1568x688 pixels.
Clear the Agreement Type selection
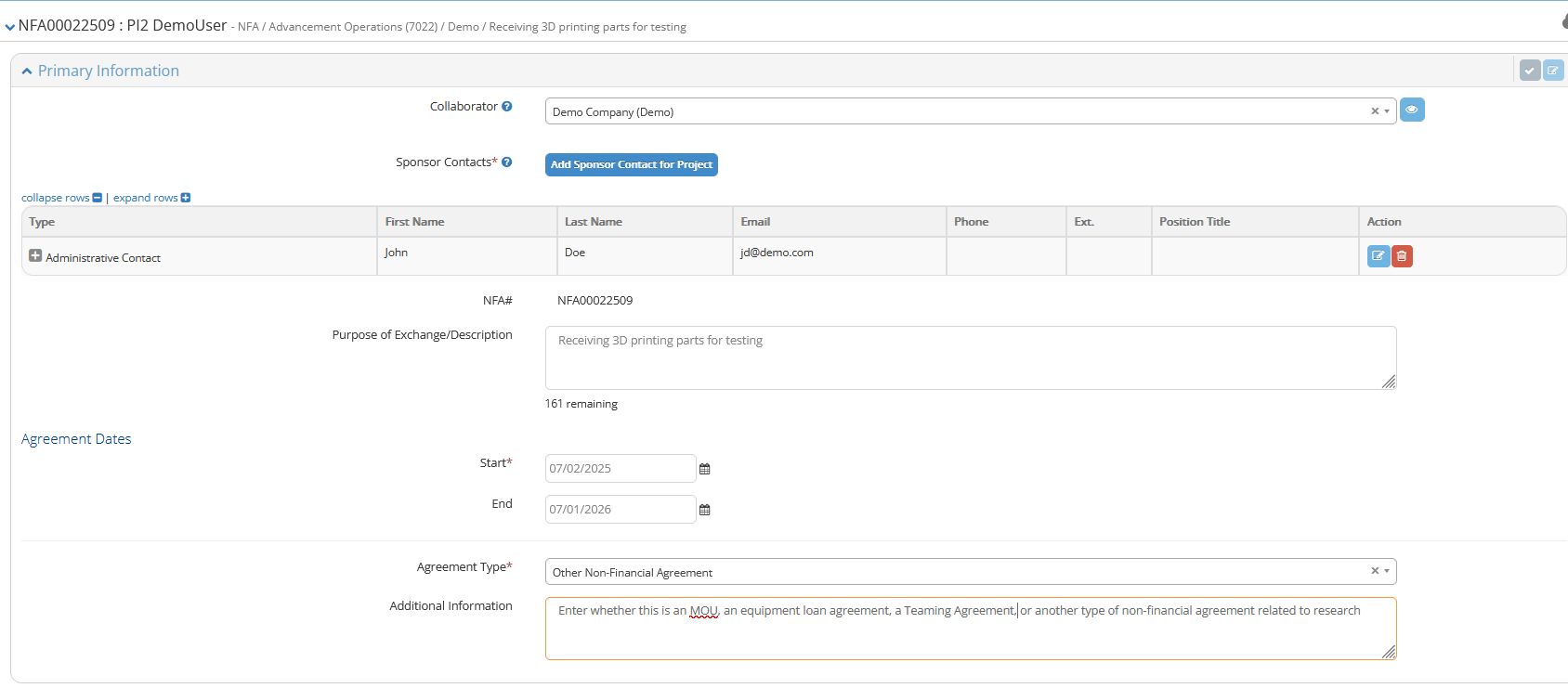pyautogui.click(x=1375, y=571)
